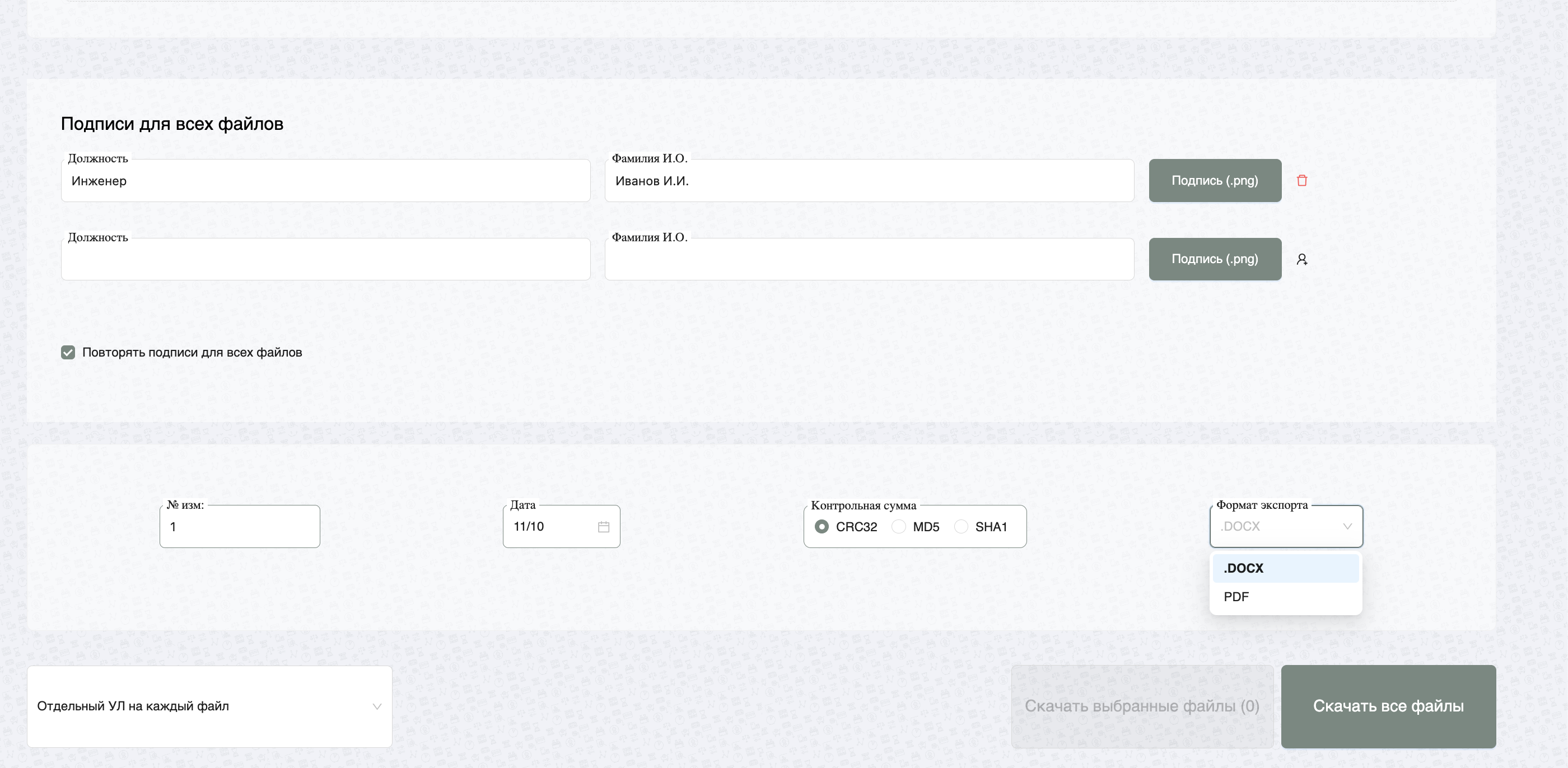
Task: Delete the Иванов И.И. signature row
Action: (1301, 181)
